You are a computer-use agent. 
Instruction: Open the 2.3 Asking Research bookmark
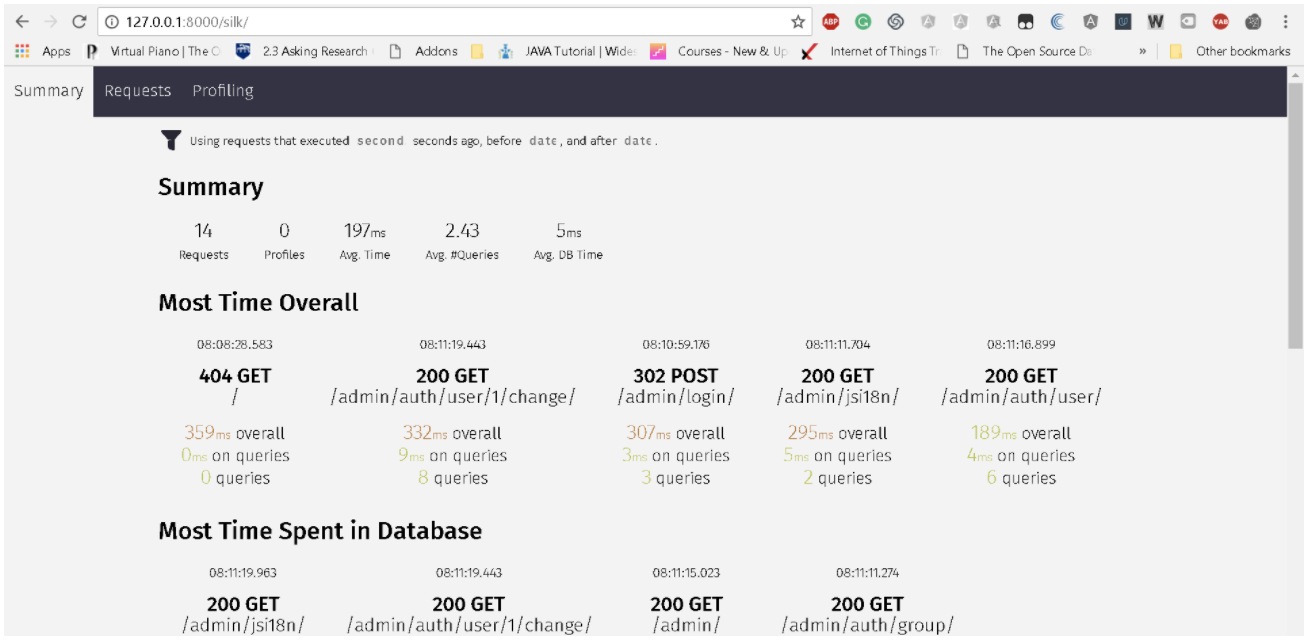click(305, 51)
